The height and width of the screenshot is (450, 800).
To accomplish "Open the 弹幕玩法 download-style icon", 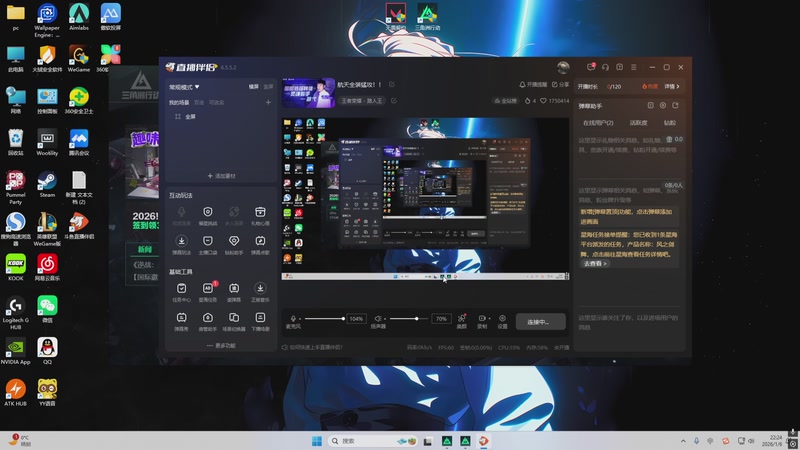I will 181,244.
